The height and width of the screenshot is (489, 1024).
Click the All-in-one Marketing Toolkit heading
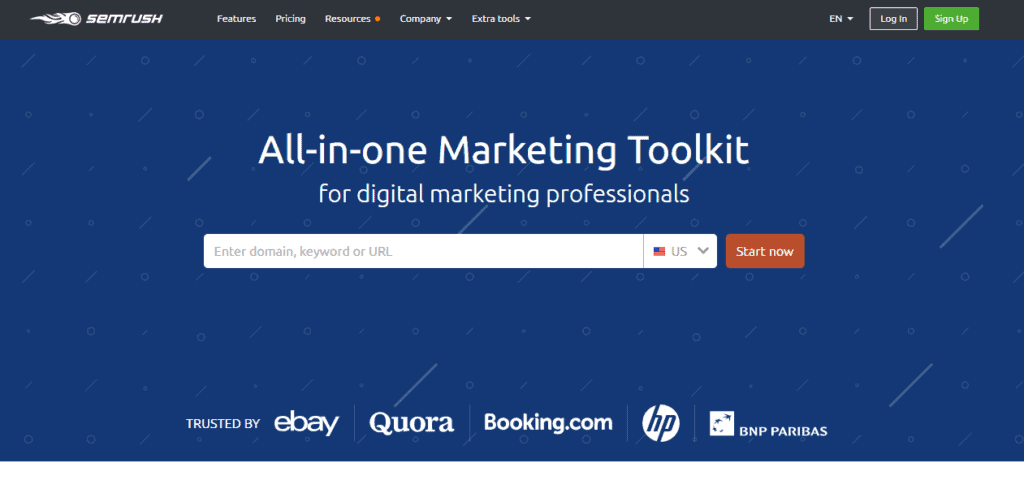503,150
